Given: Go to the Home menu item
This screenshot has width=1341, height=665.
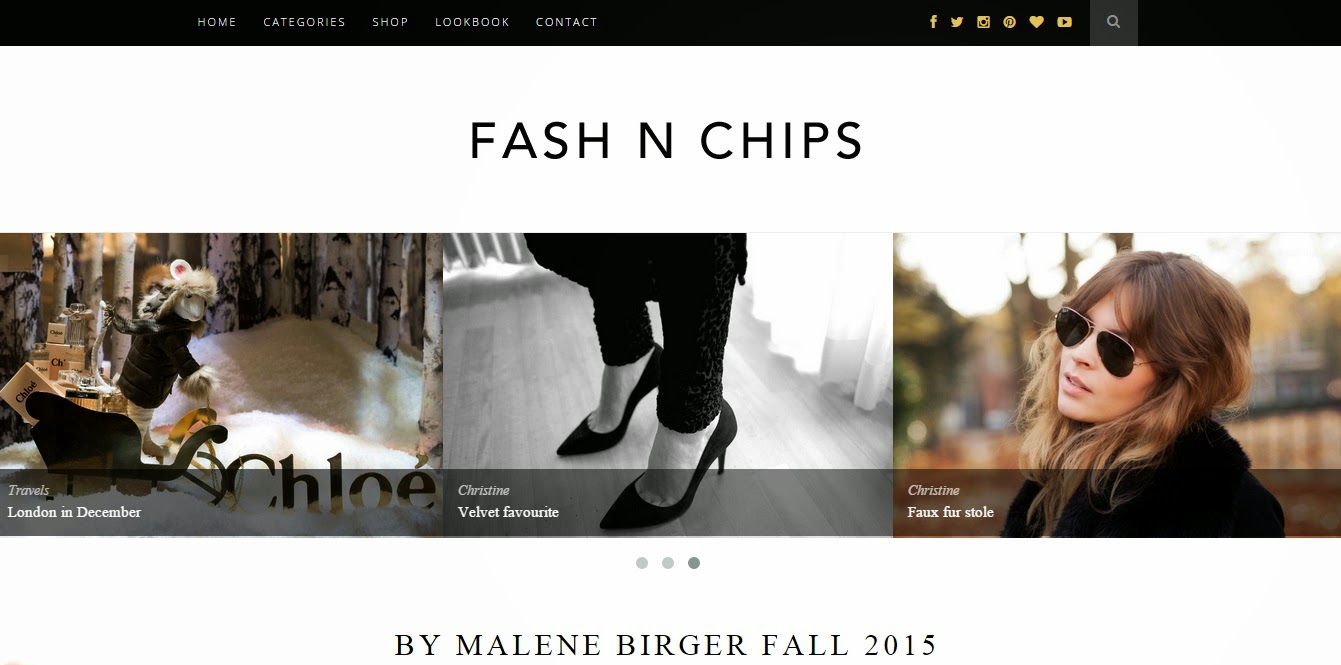Looking at the screenshot, I should tap(217, 22).
